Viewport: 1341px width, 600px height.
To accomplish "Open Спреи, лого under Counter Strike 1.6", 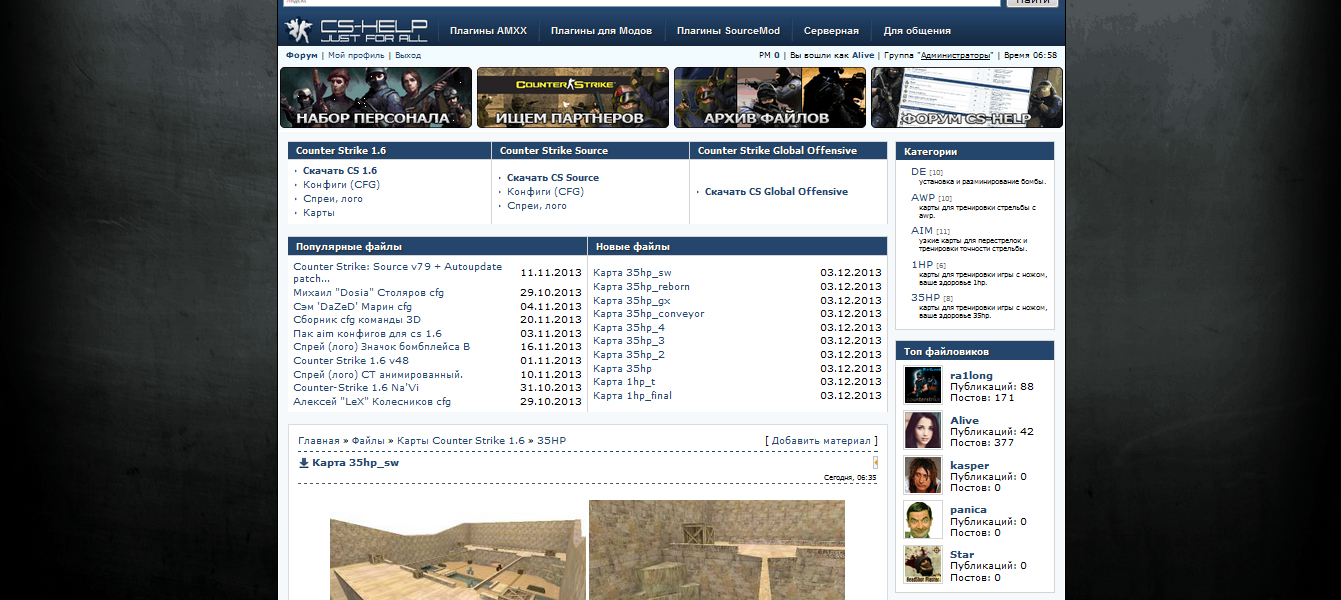I will (x=333, y=199).
